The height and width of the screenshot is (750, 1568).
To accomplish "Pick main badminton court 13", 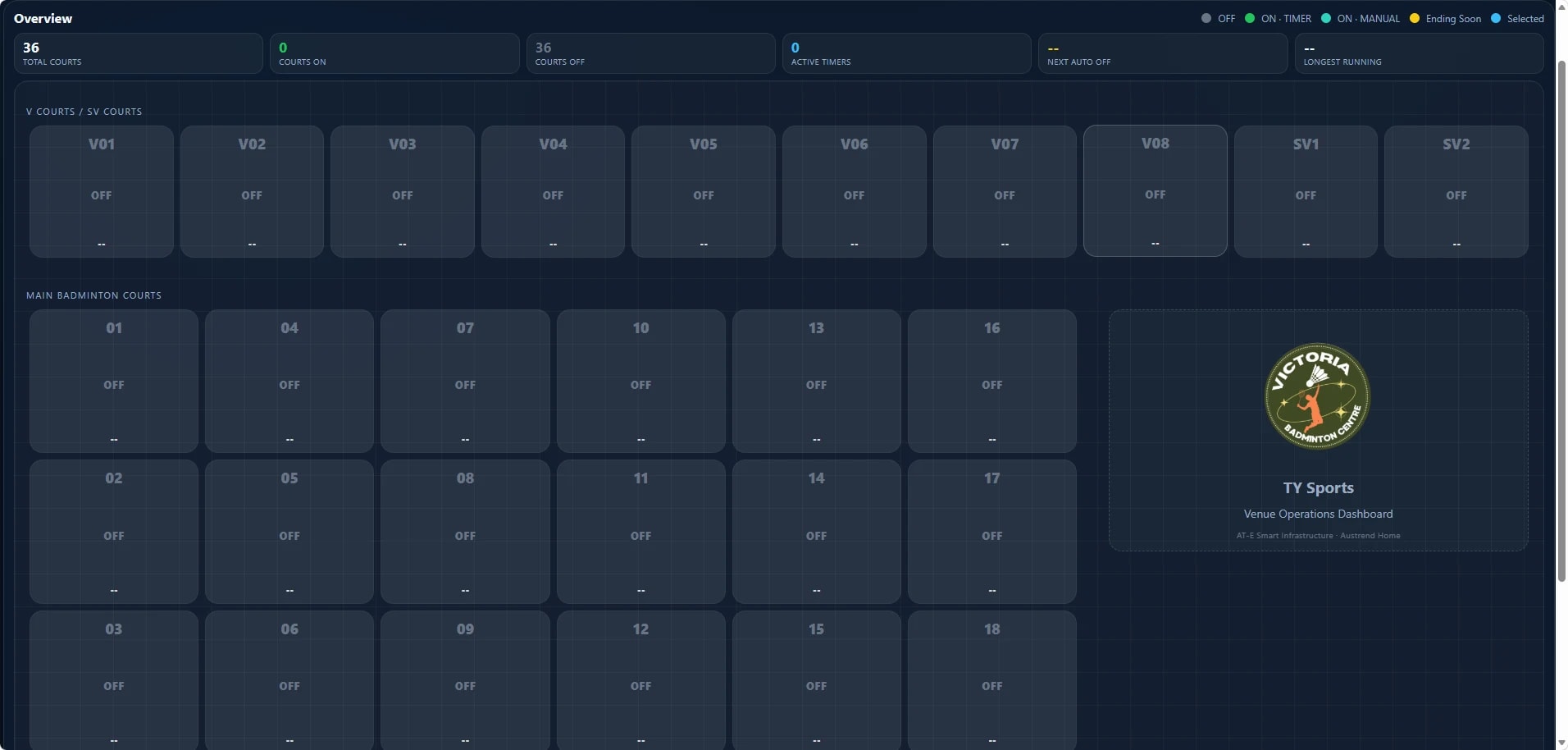I will point(816,381).
